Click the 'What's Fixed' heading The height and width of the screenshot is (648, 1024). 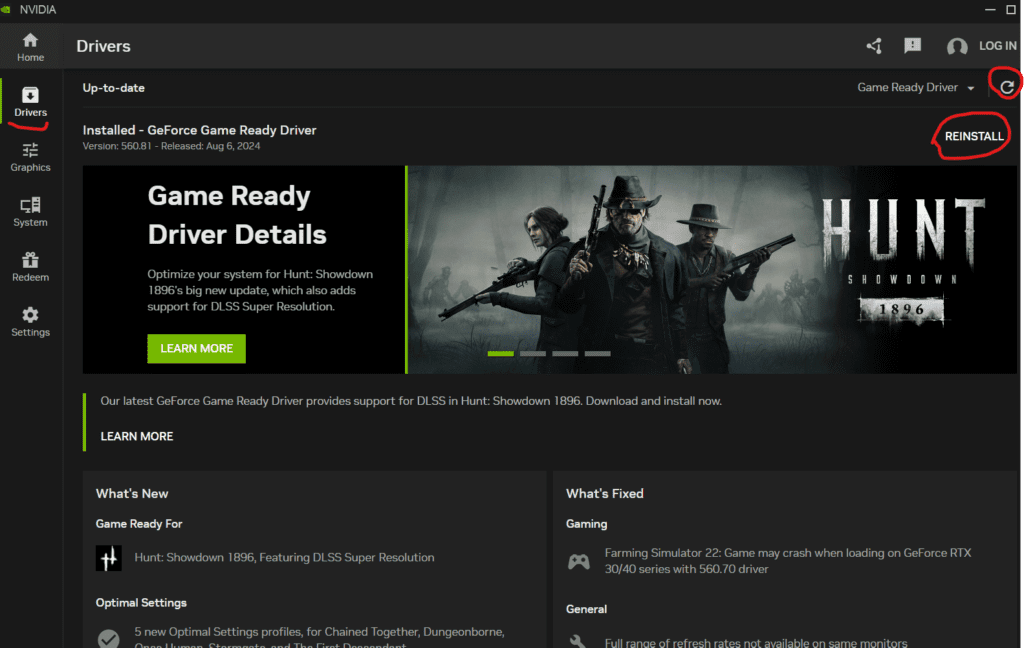(605, 494)
